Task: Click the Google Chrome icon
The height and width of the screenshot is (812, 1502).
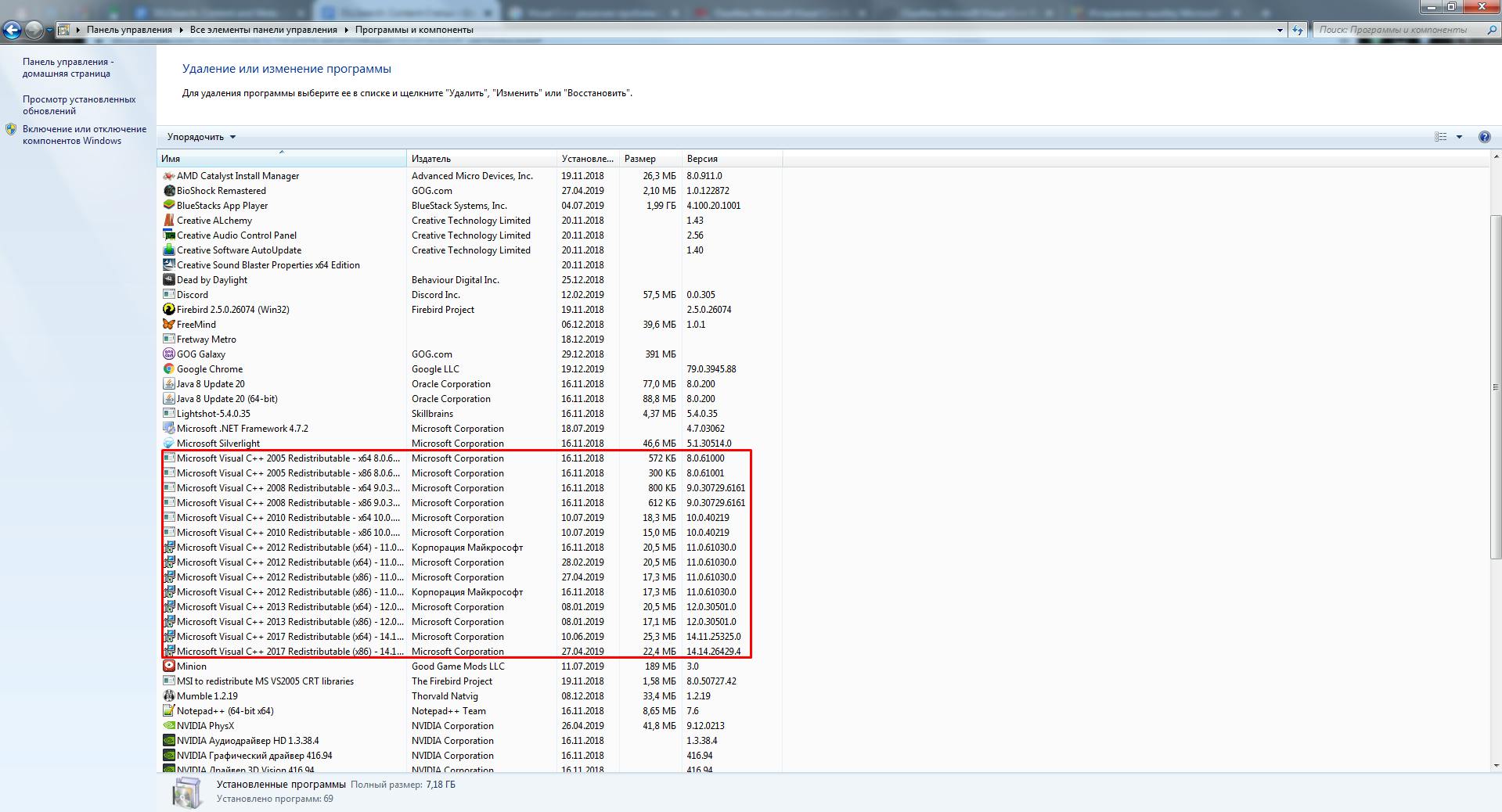Action: 169,369
